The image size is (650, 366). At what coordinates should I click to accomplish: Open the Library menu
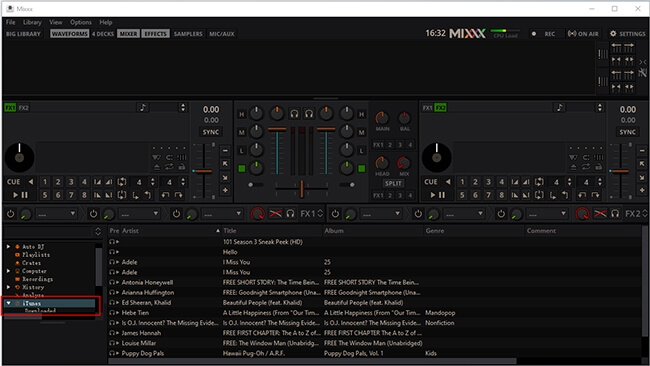point(32,22)
